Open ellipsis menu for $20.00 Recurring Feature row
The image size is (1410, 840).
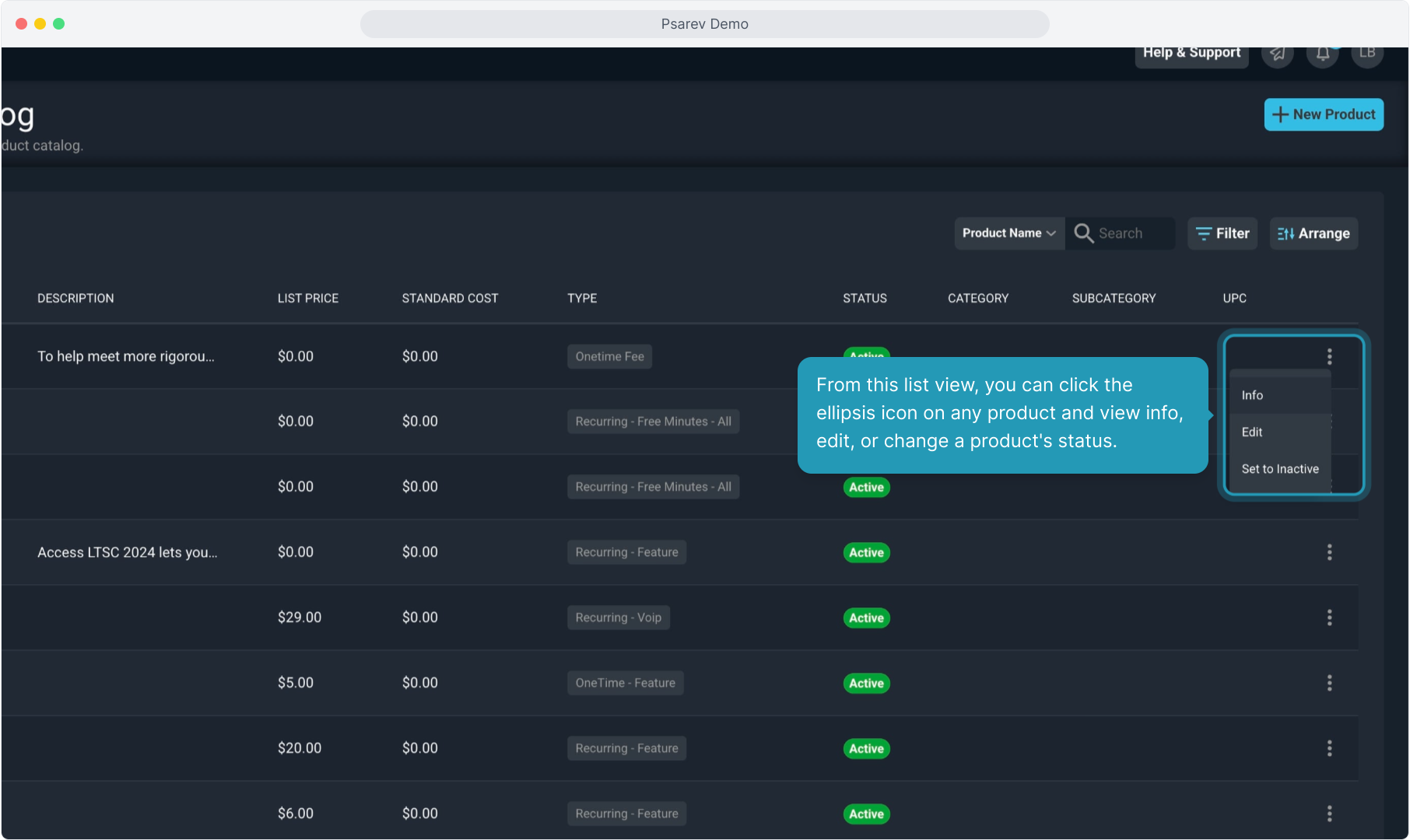[x=1329, y=748]
